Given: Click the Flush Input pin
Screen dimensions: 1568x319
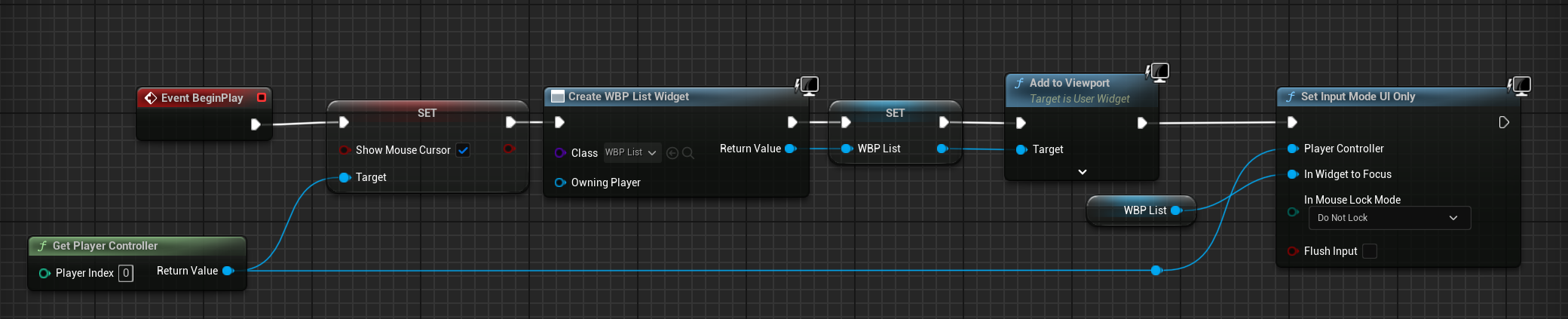Looking at the screenshot, I should (x=1293, y=251).
